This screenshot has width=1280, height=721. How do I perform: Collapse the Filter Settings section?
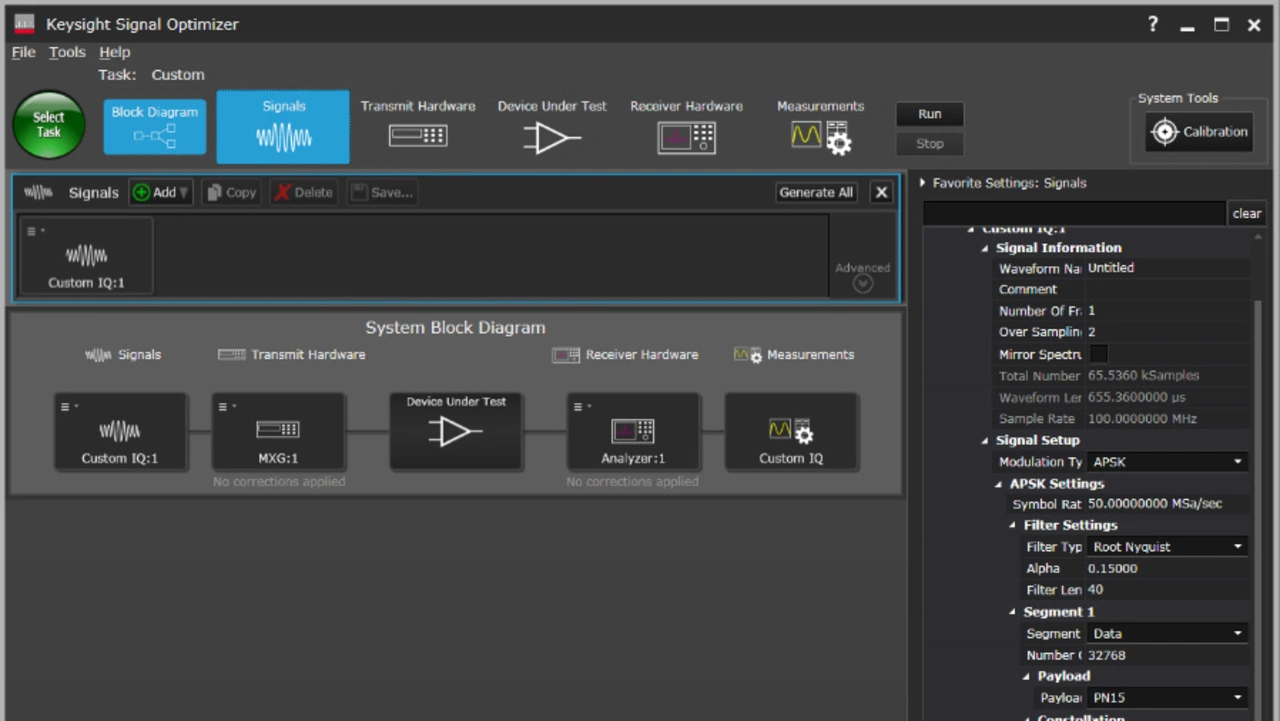click(1013, 525)
